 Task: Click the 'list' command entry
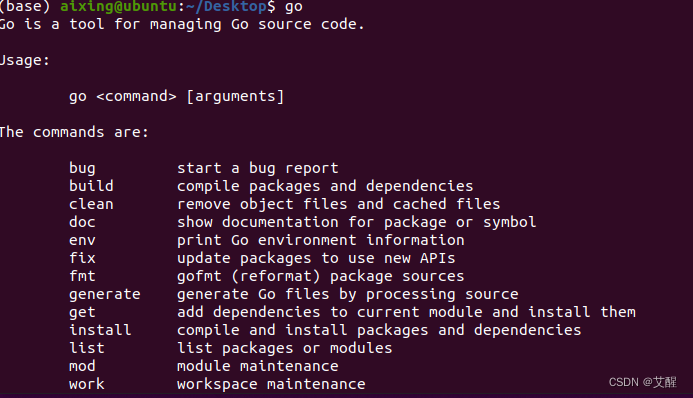coord(87,348)
